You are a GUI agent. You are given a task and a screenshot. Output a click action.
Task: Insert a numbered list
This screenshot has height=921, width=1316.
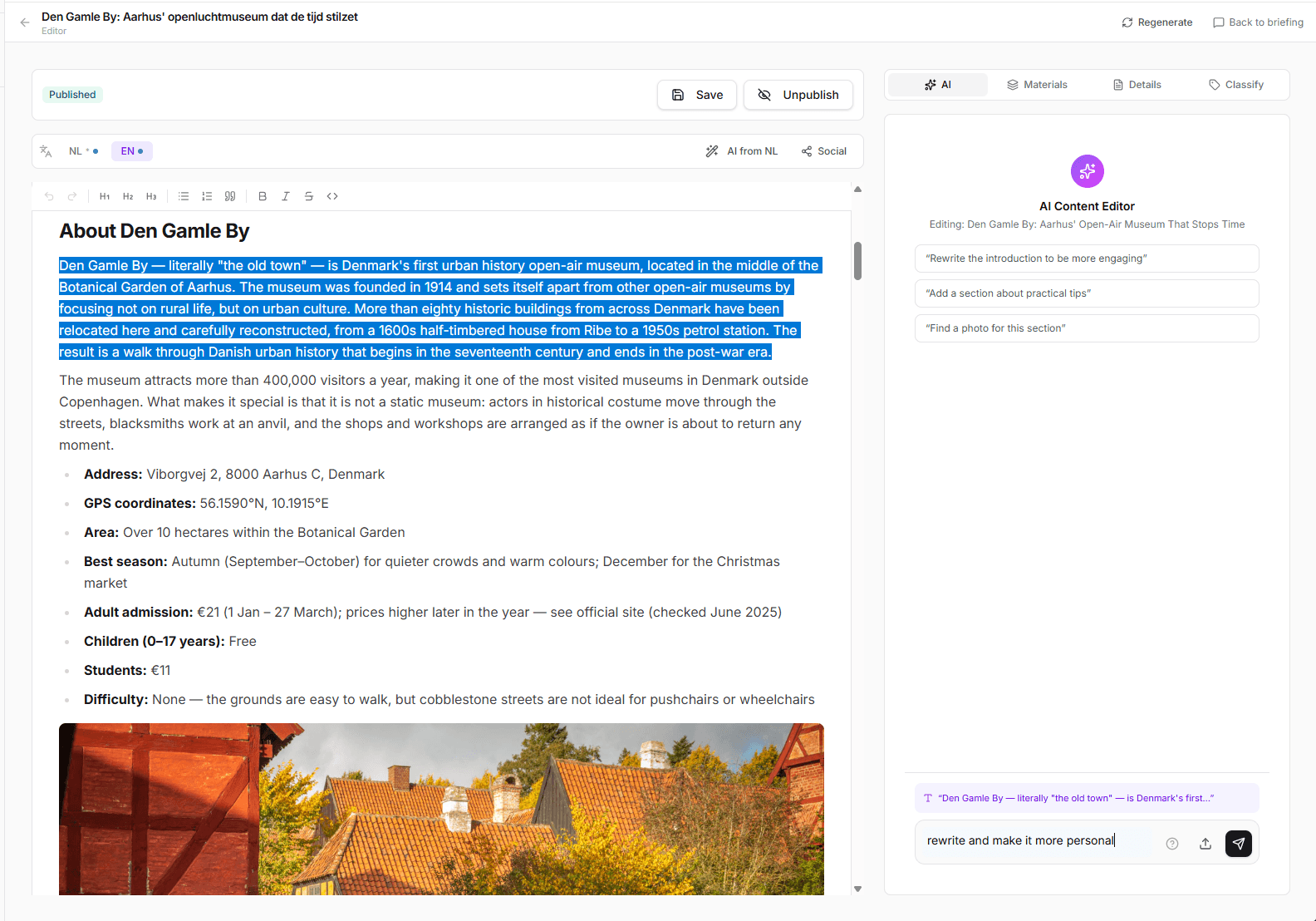[x=207, y=196]
